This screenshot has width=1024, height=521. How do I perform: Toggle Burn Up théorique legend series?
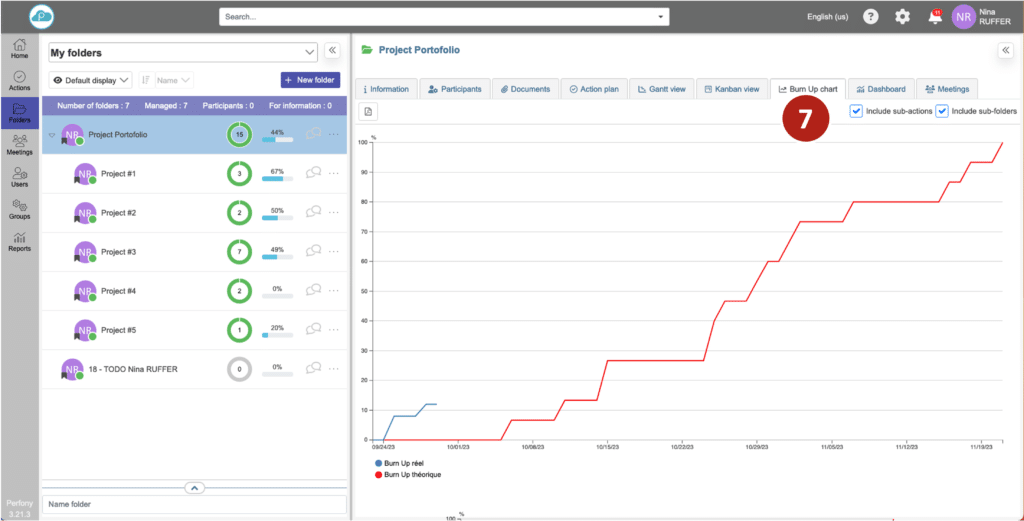click(407, 474)
